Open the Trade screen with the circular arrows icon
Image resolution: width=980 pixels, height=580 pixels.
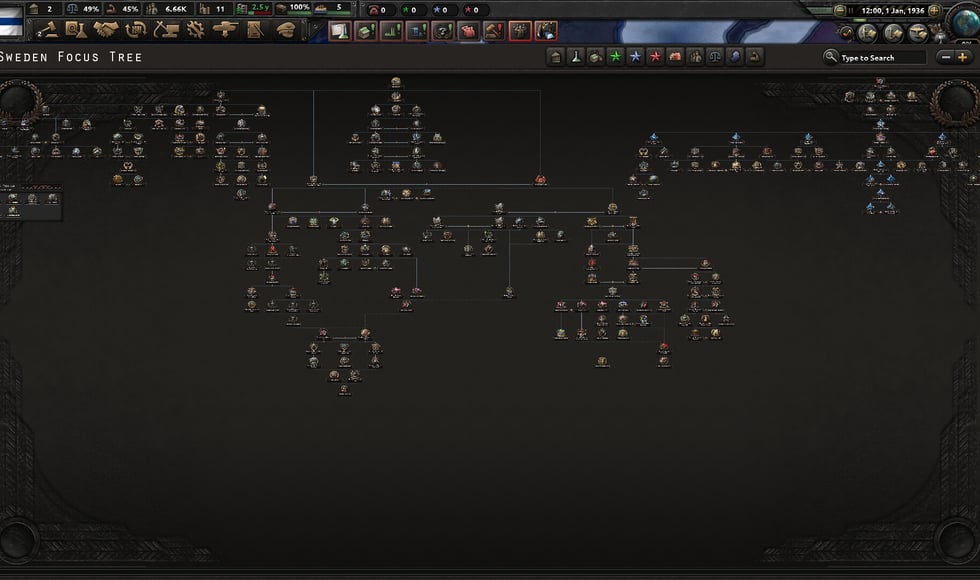(x=136, y=30)
